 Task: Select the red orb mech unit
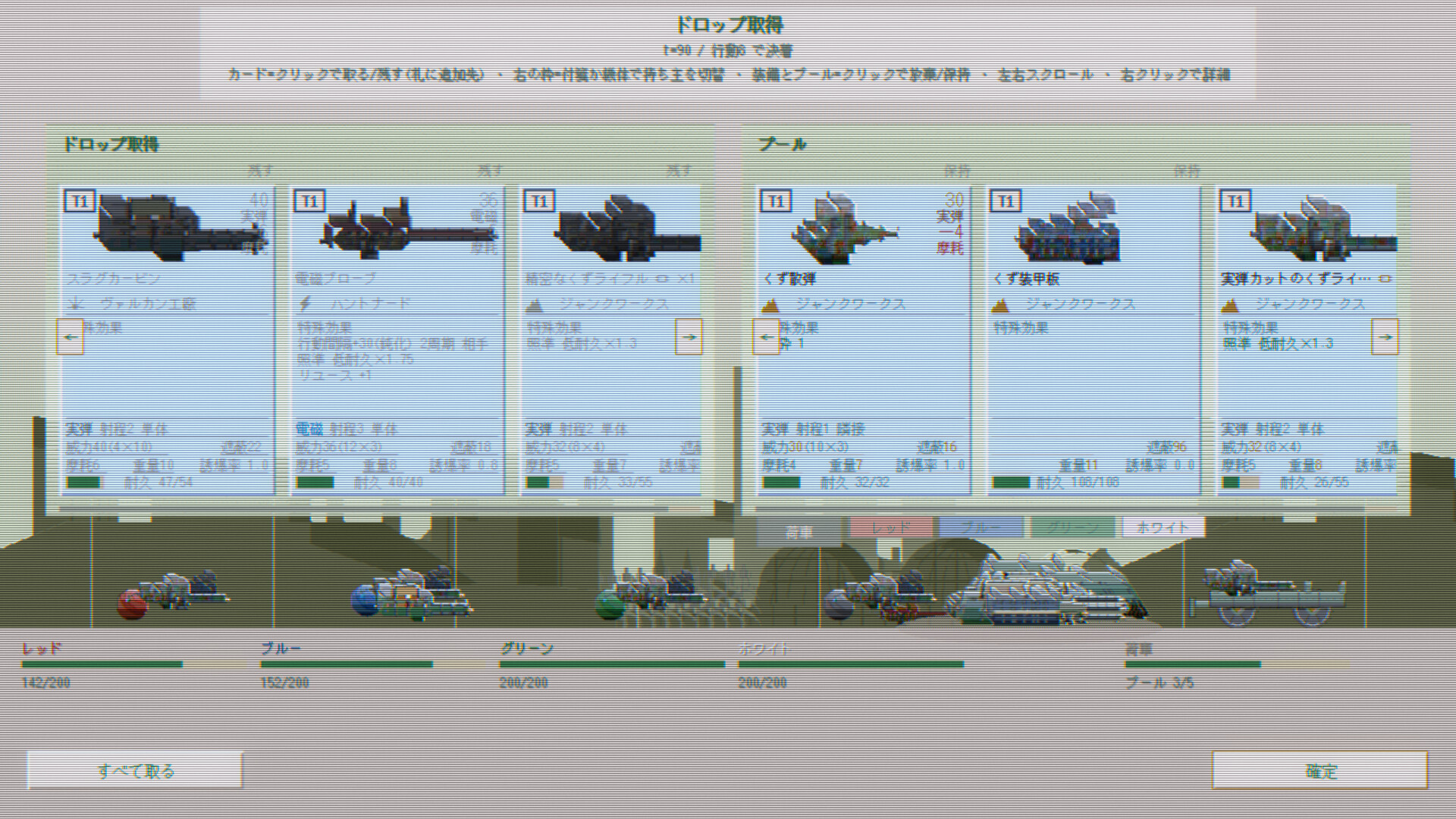pyautogui.click(x=171, y=594)
